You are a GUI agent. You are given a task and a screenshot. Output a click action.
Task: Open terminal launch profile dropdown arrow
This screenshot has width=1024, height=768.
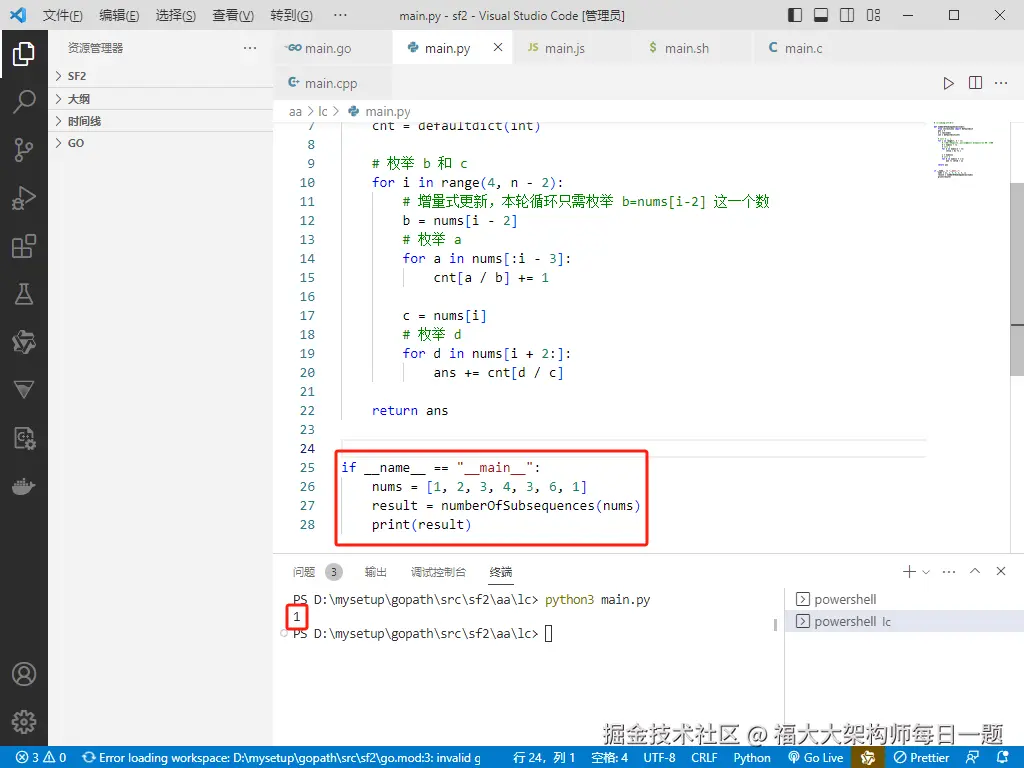pos(926,572)
